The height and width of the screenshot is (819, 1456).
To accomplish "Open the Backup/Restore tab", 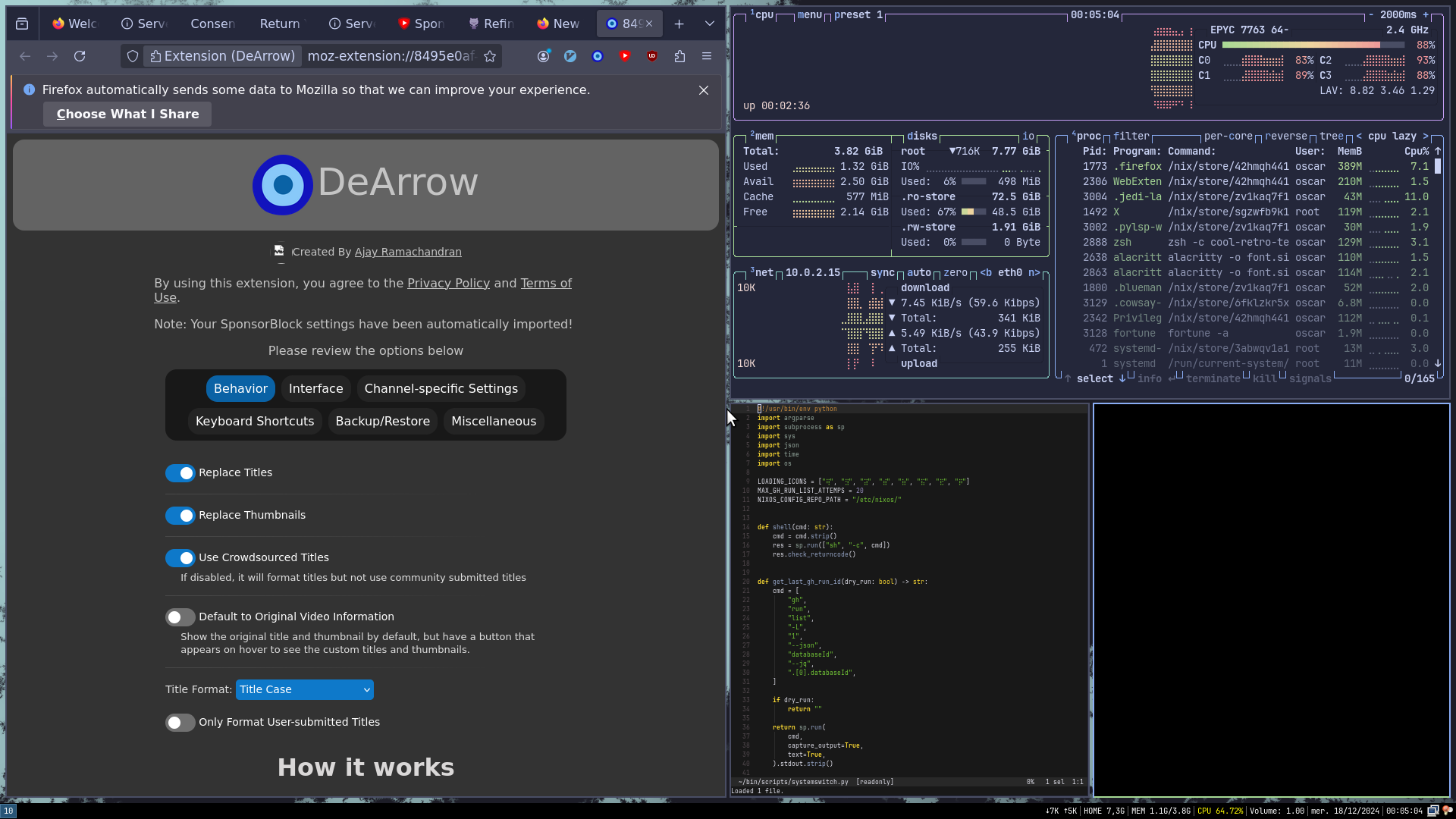I will [x=383, y=422].
